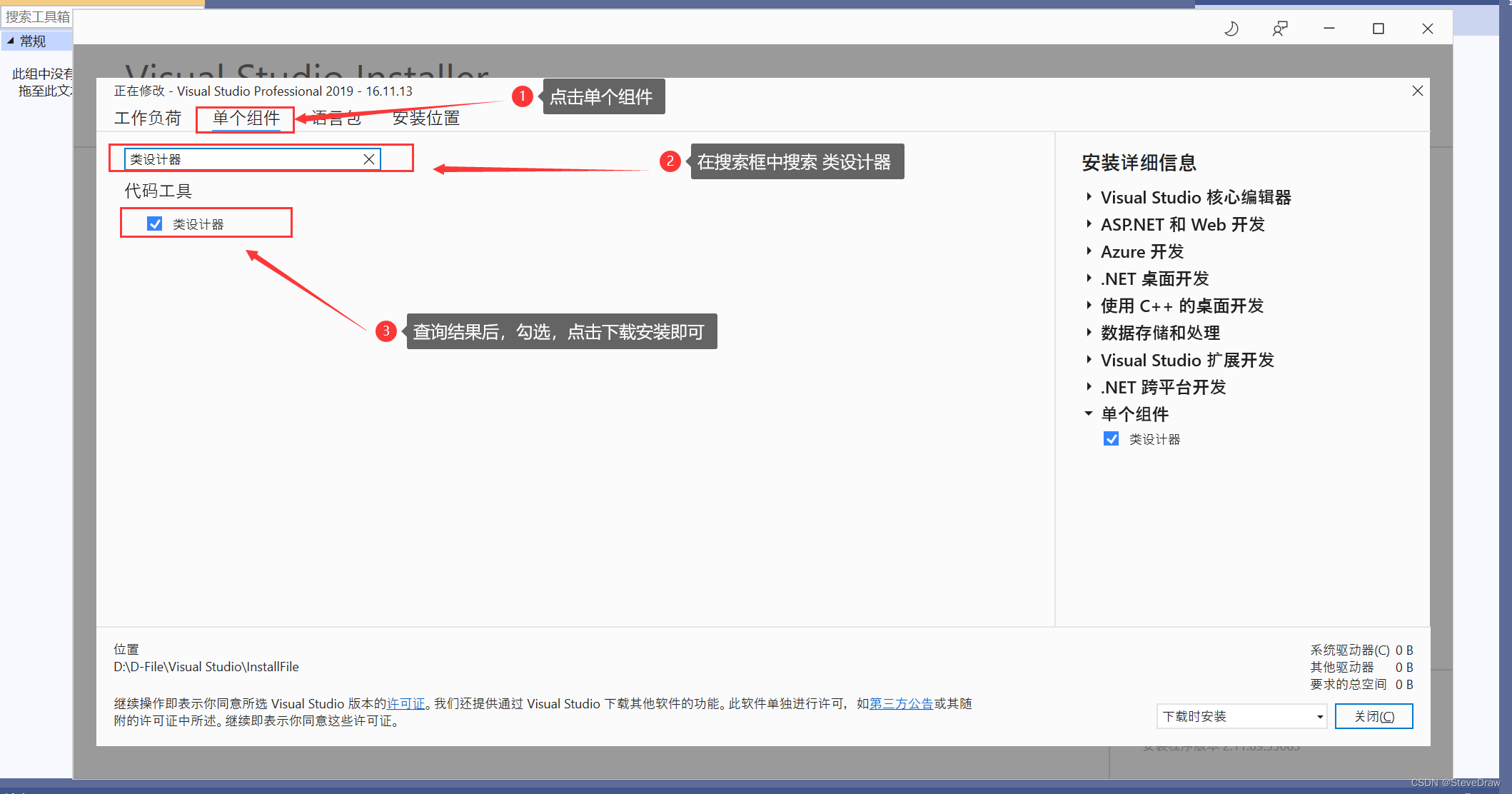
Task: Switch to 工作负荷 tab
Action: coord(148,118)
